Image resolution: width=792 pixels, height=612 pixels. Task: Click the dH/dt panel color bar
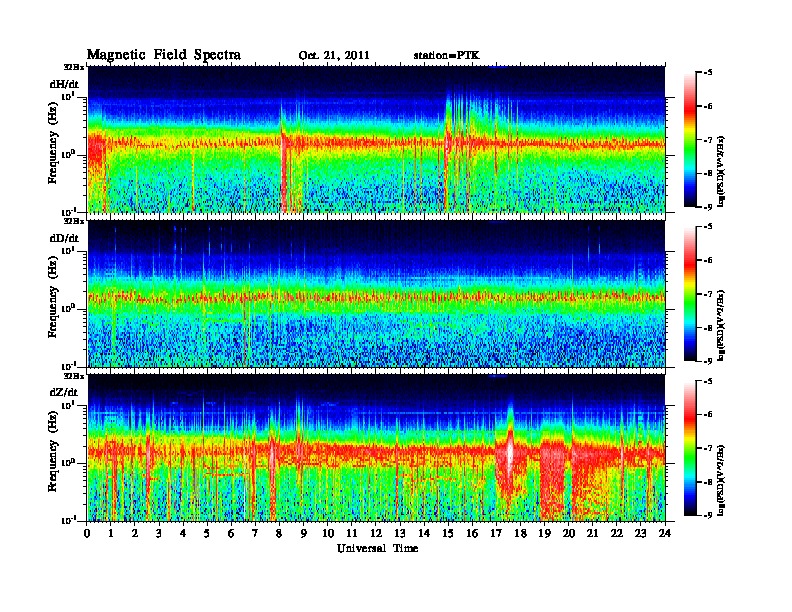[690, 139]
